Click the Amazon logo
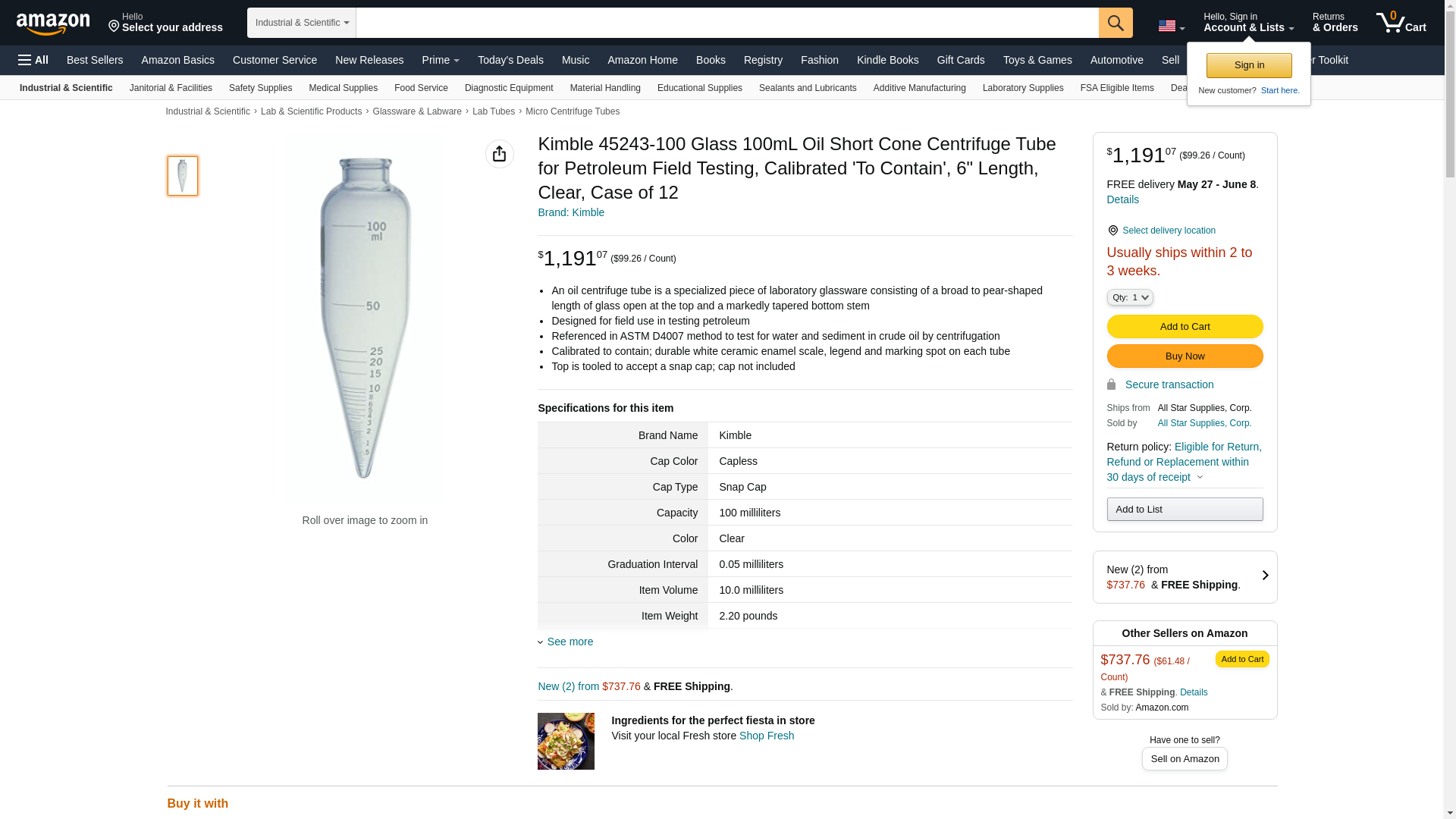This screenshot has height=819, width=1456. pos(53,24)
